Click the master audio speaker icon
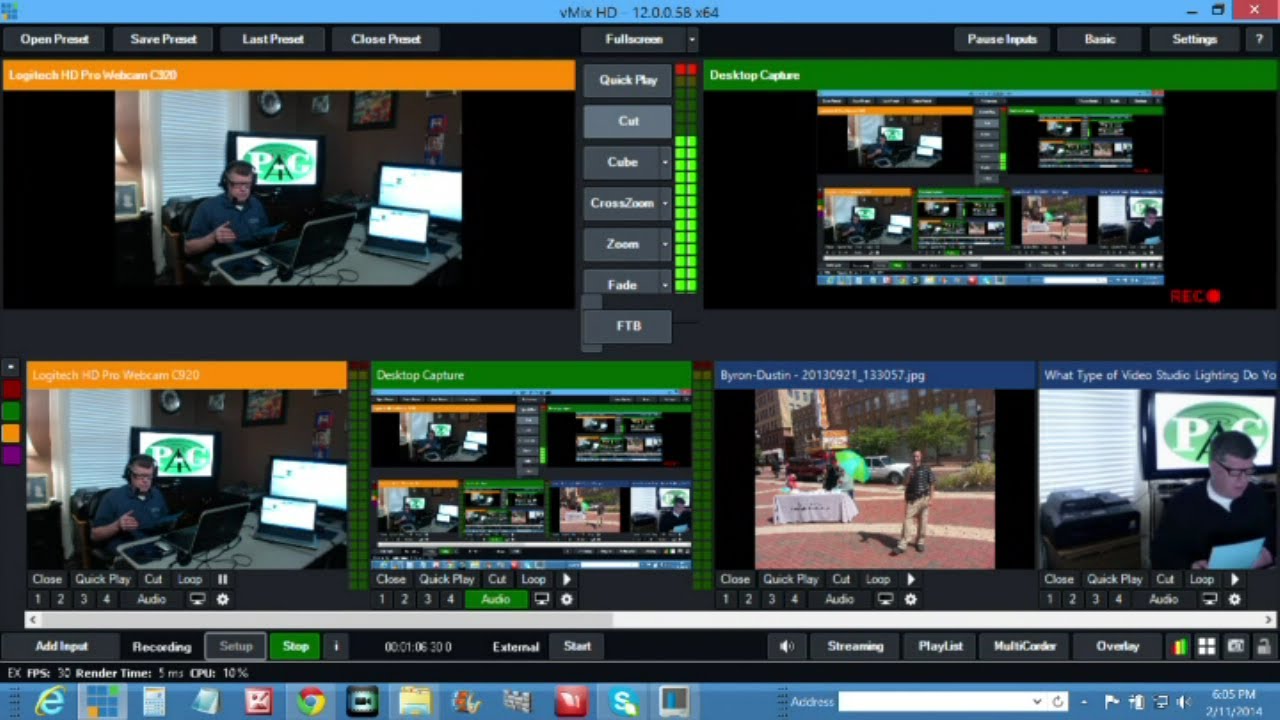 (x=787, y=646)
